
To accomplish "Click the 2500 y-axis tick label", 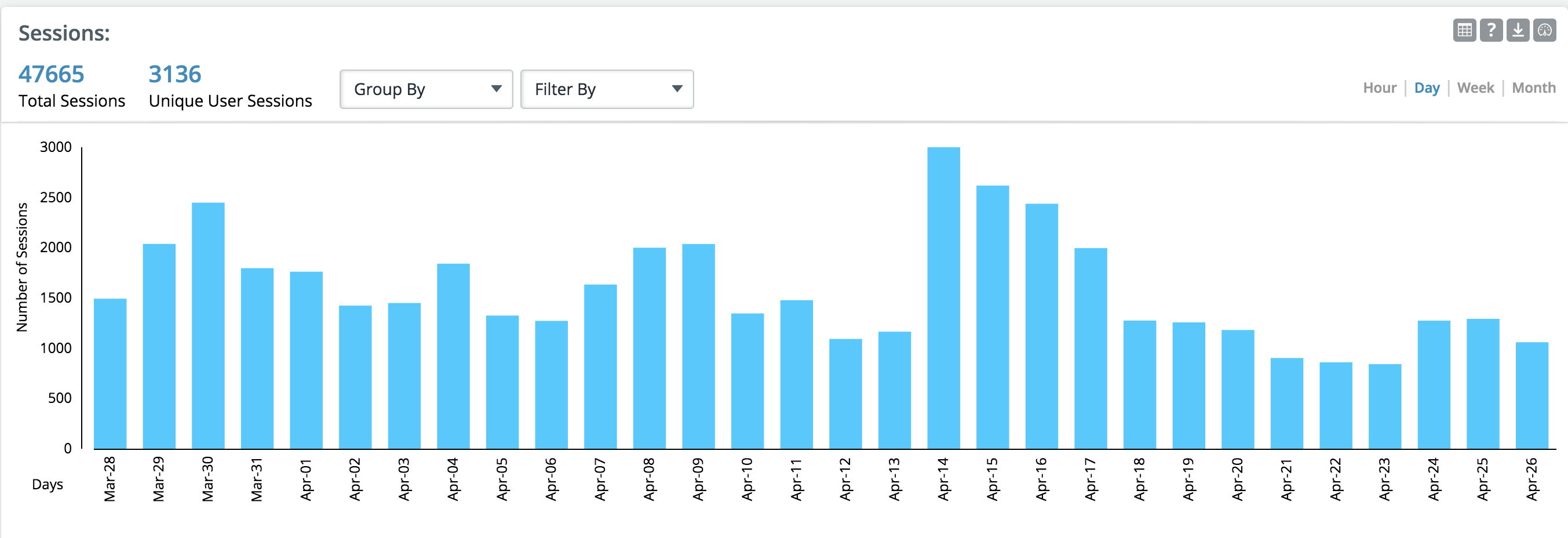I will [56, 198].
